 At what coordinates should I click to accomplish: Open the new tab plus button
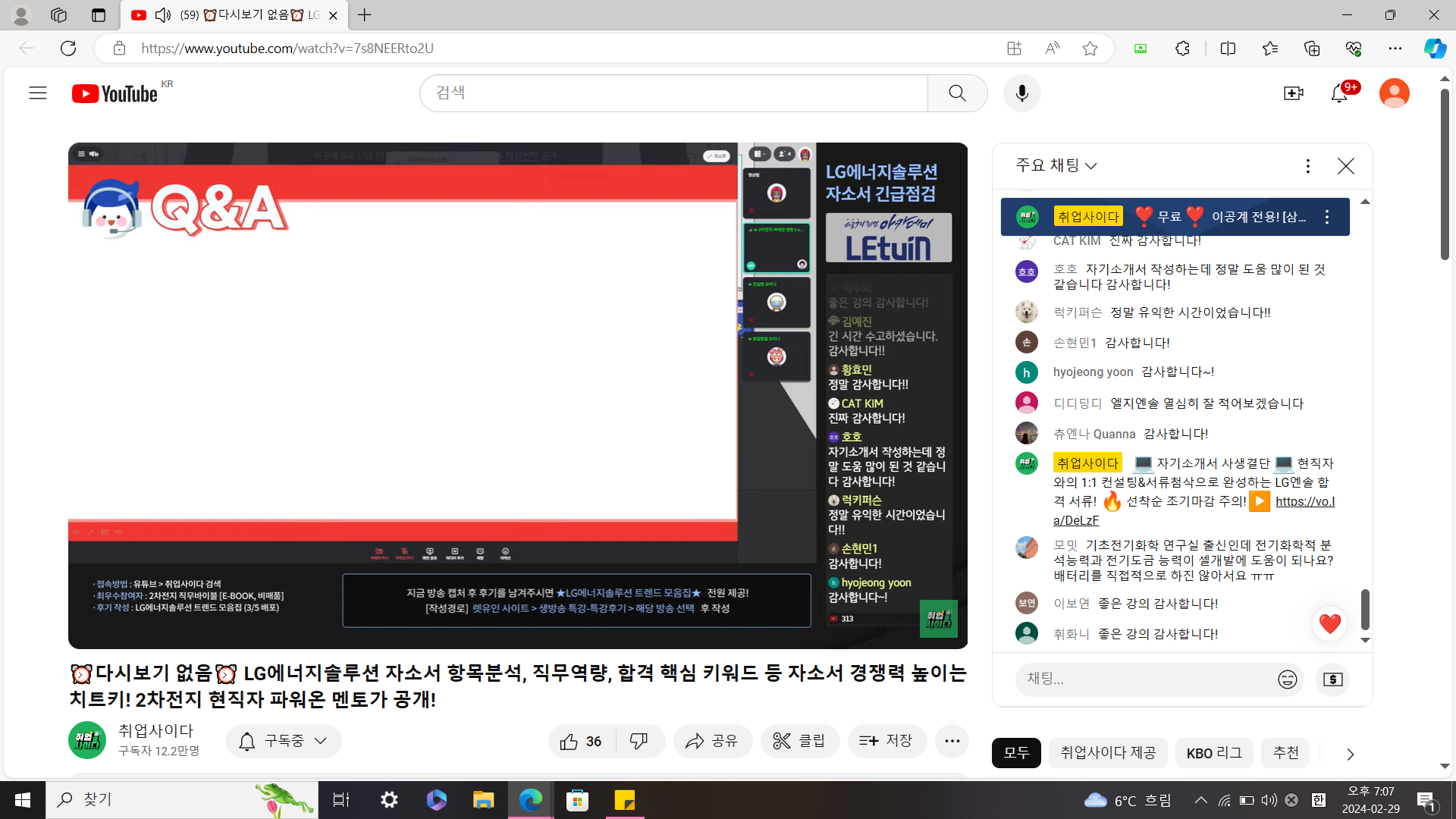coord(365,15)
